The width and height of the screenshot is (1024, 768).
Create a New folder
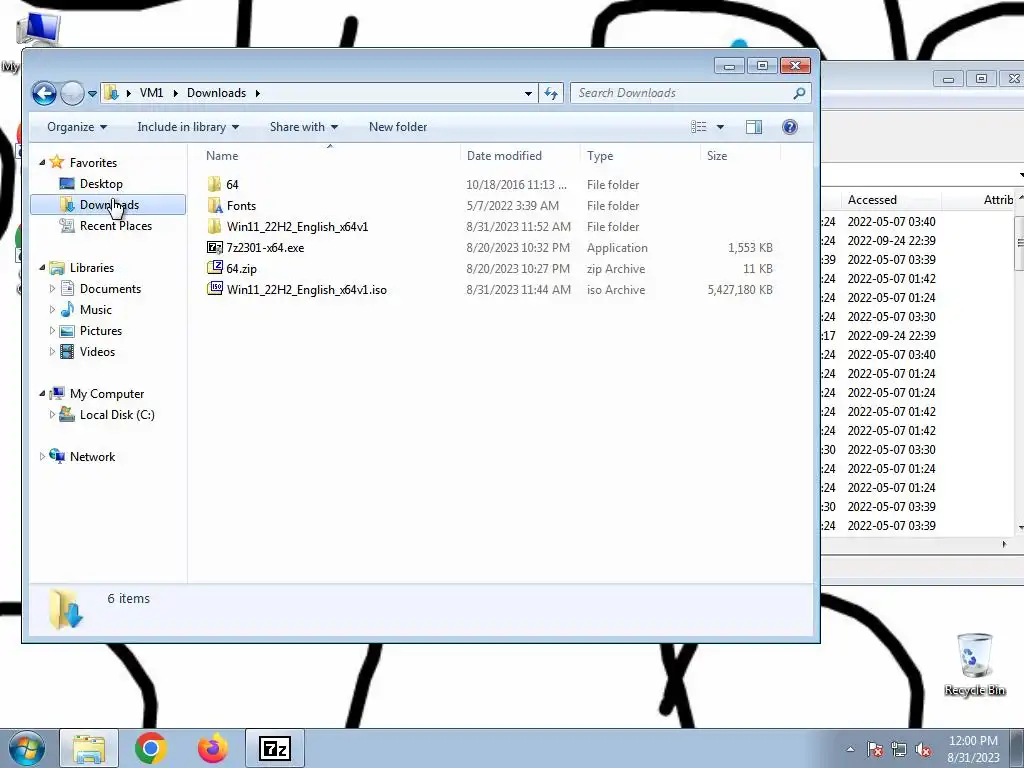(398, 127)
